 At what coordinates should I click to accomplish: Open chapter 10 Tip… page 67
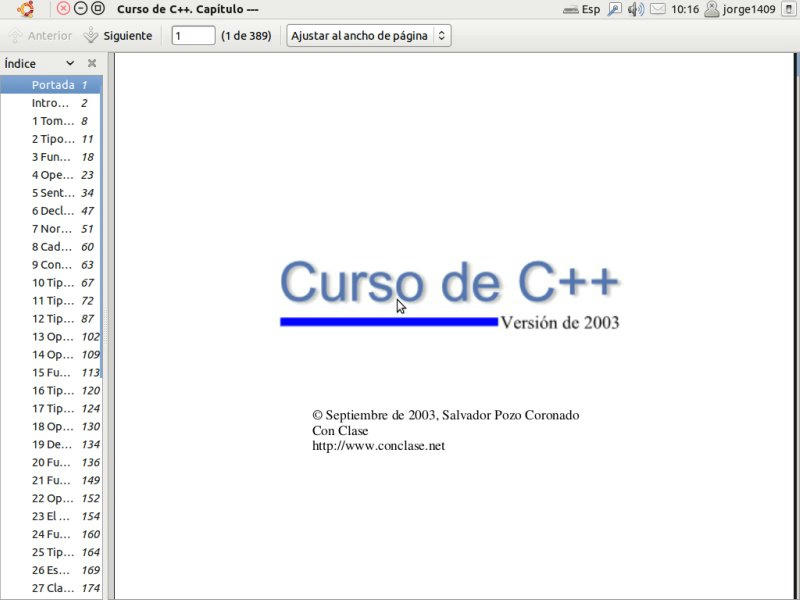pyautogui.click(x=51, y=283)
